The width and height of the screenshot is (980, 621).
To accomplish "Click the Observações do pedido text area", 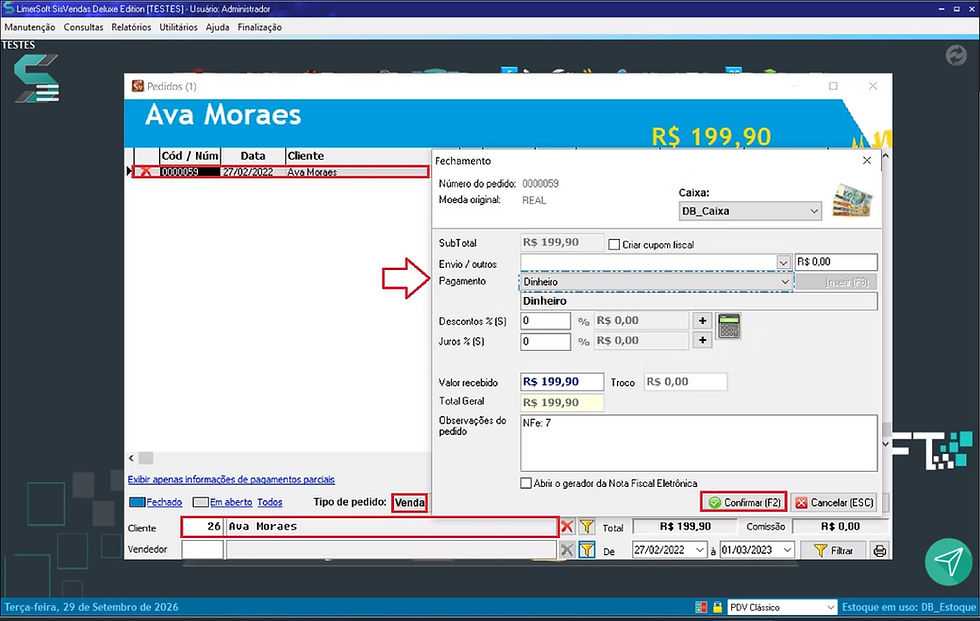I will pyautogui.click(x=699, y=443).
